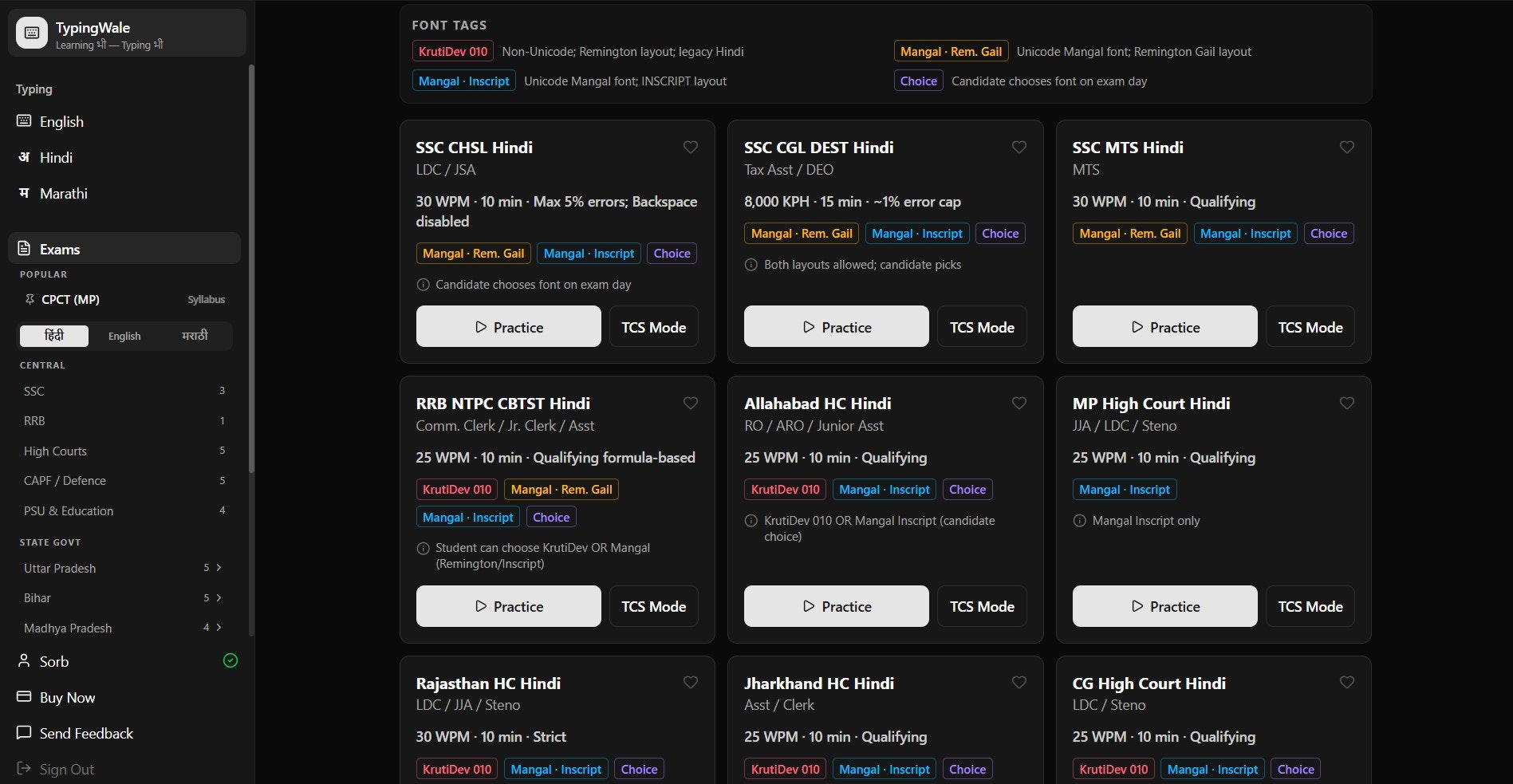The height and width of the screenshot is (784, 1513).
Task: Click the Exams document icon
Action: (x=24, y=249)
